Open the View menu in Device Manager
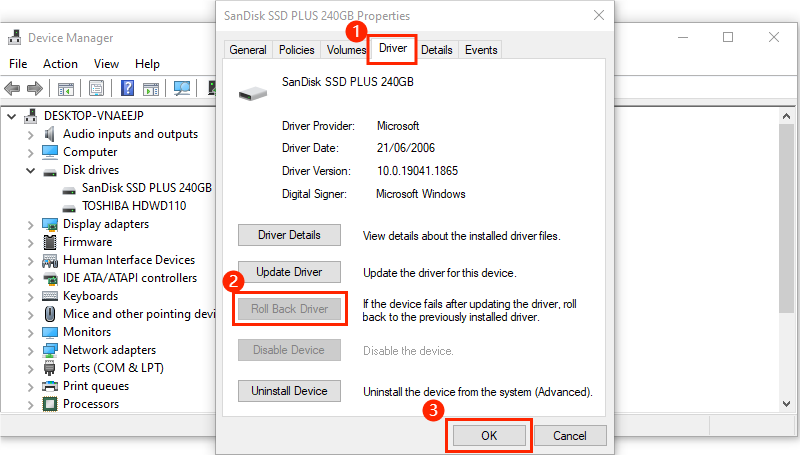This screenshot has width=800, height=455. click(x=106, y=64)
